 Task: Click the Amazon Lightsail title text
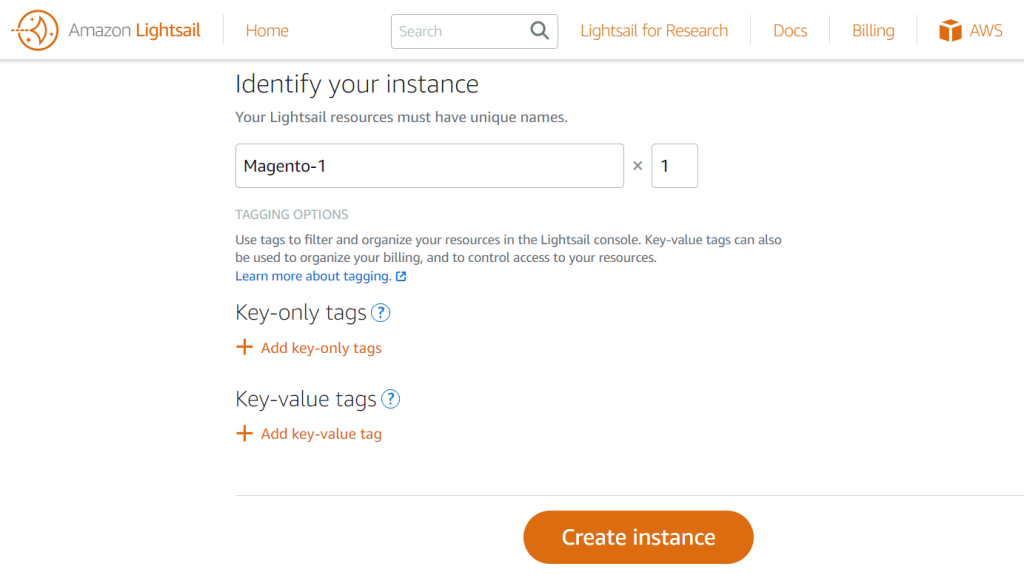(x=134, y=31)
